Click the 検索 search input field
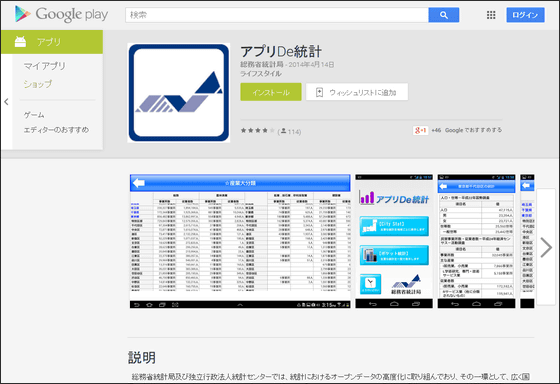560x384 pixels. click(x=277, y=15)
